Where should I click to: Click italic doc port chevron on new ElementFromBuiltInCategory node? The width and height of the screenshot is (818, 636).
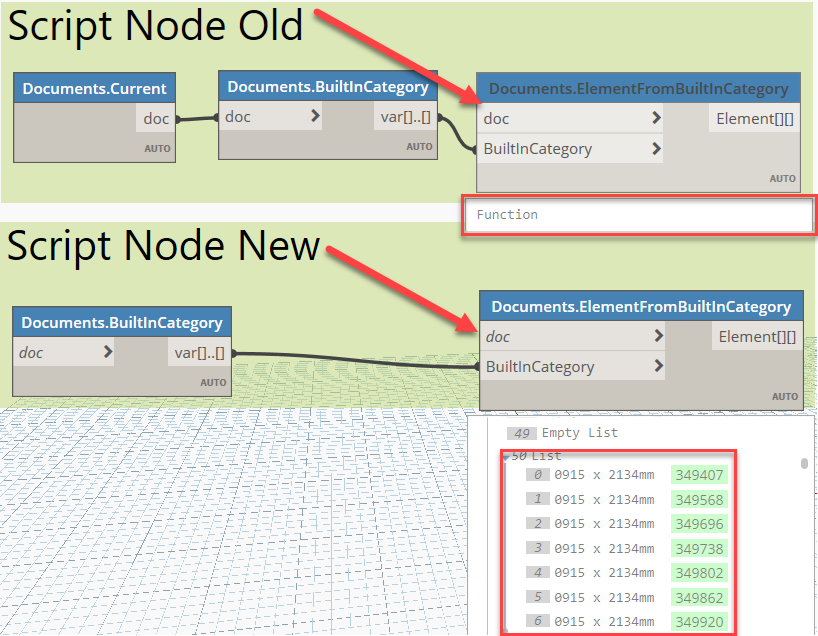click(x=657, y=337)
